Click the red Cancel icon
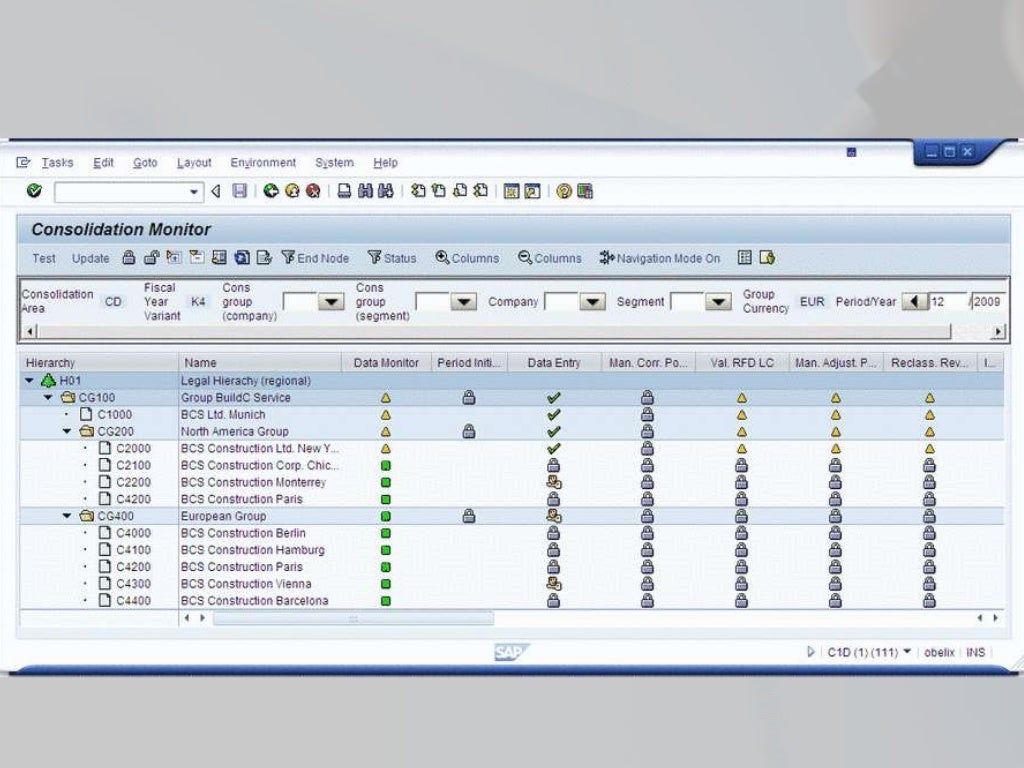 tap(313, 191)
